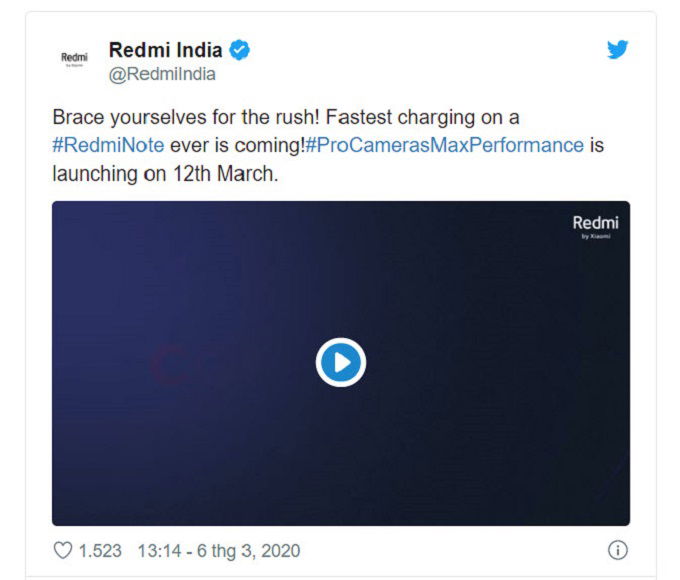This screenshot has height=580, width=680.
Task: Click the faint red circle in video
Action: click(x=171, y=365)
